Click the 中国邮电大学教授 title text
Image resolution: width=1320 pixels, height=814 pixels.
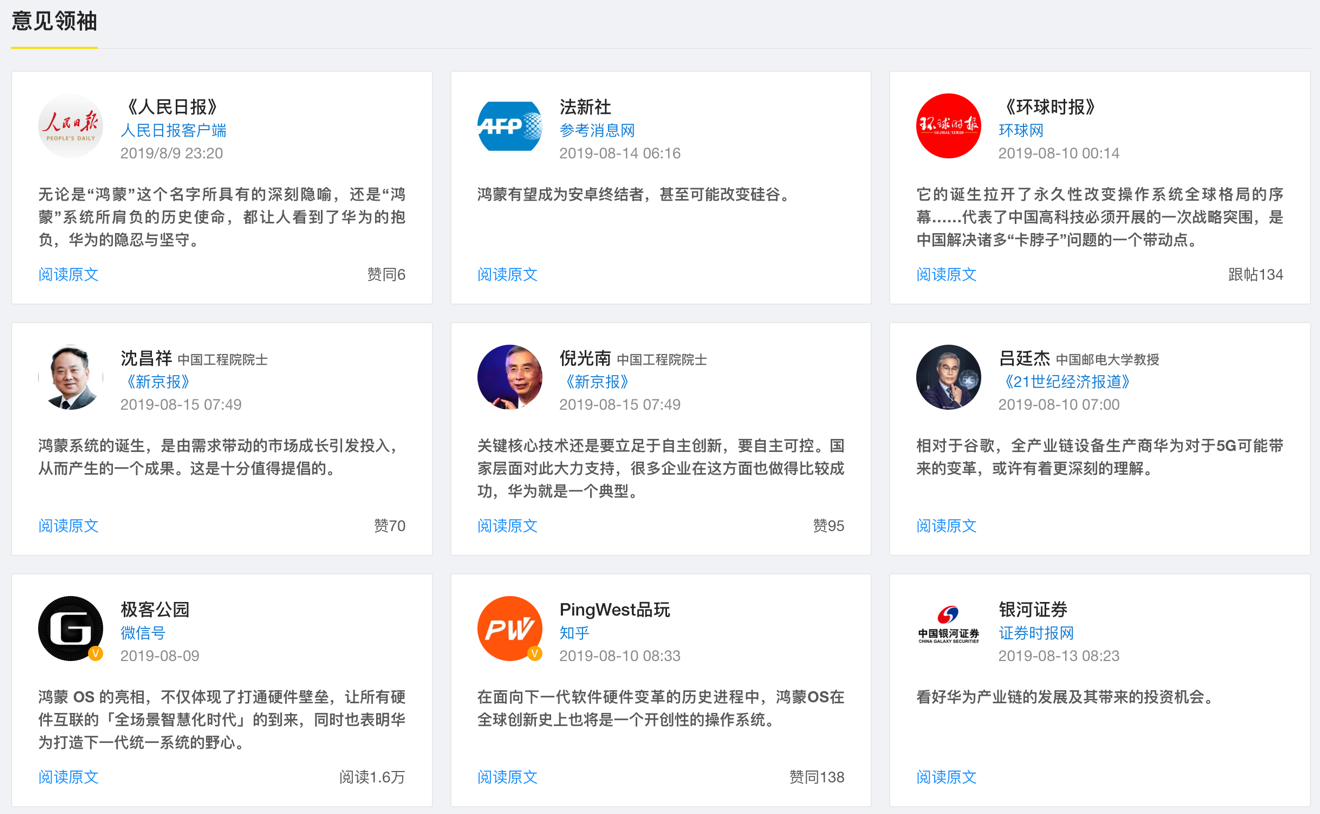1108,359
